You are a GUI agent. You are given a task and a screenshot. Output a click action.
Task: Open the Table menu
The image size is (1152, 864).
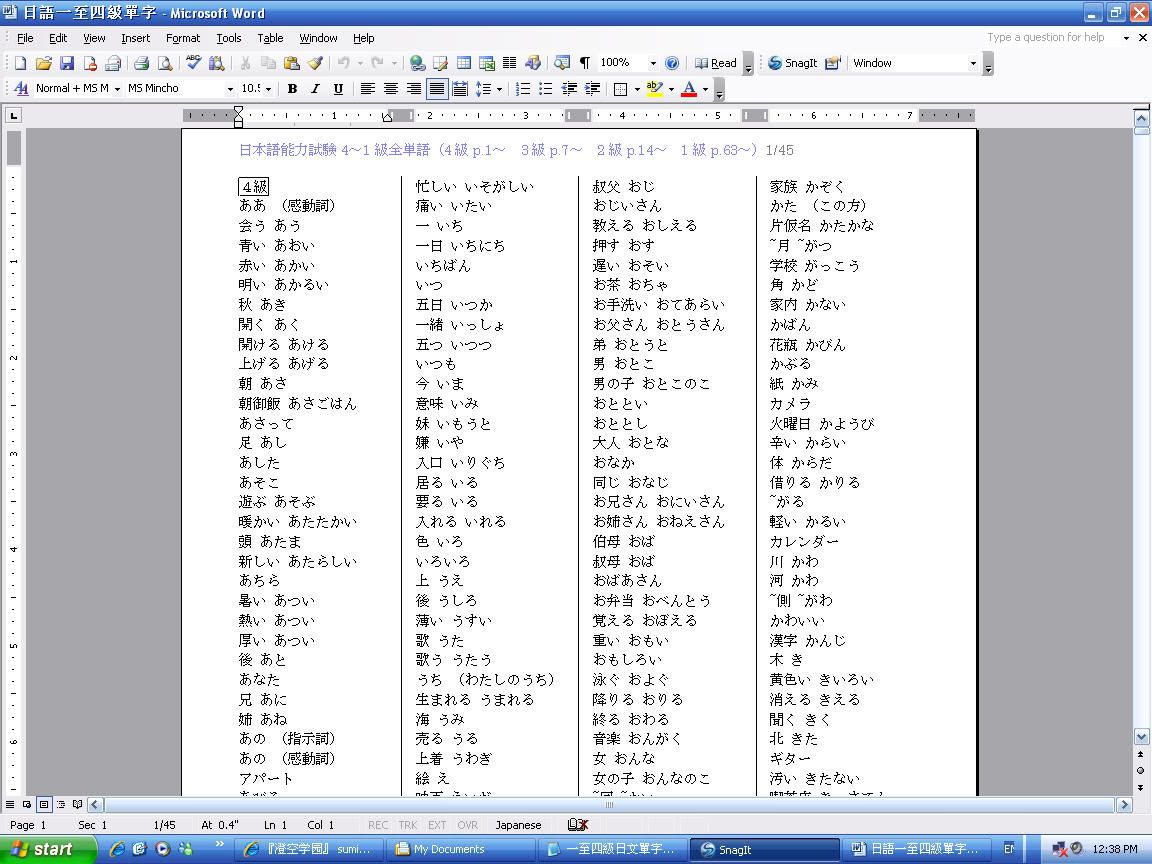(270, 38)
